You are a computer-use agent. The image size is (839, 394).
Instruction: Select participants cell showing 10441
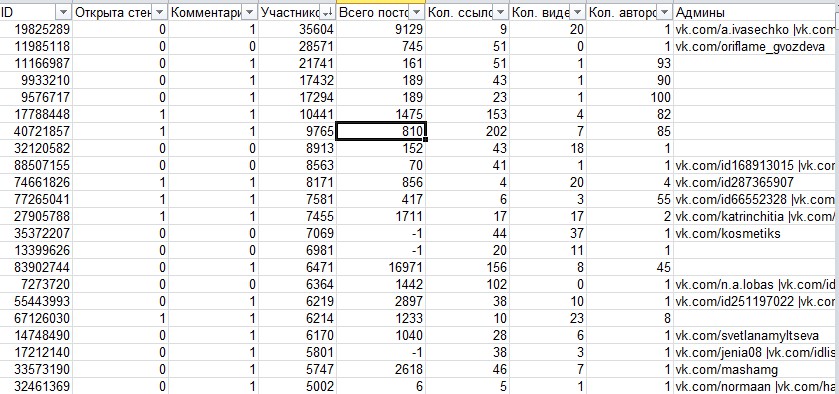pyautogui.click(x=297, y=114)
